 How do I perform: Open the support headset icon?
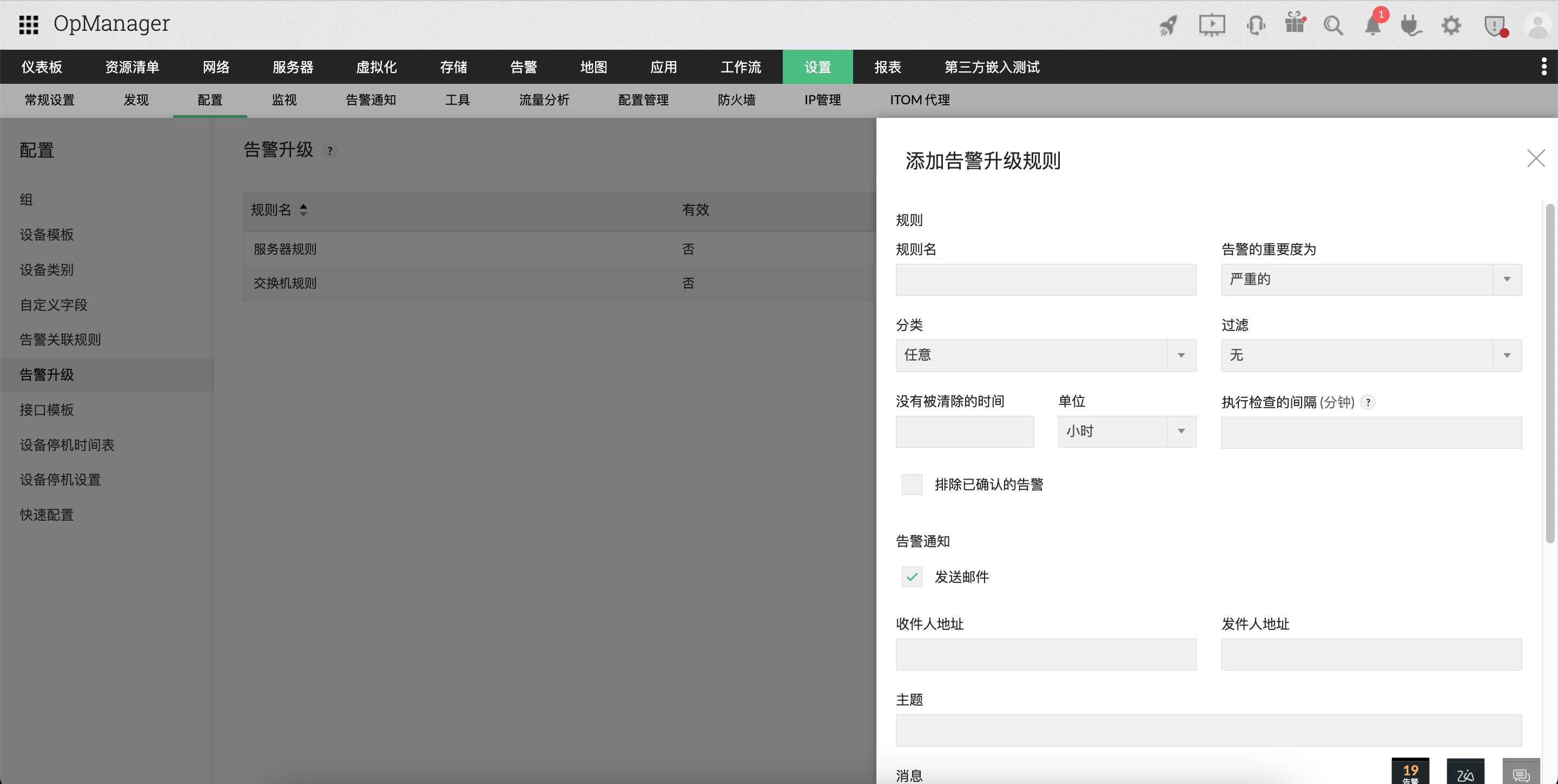point(1256,25)
